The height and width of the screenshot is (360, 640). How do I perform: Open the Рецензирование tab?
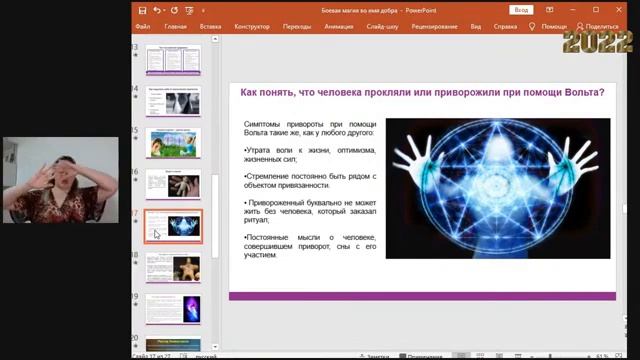tap(434, 27)
